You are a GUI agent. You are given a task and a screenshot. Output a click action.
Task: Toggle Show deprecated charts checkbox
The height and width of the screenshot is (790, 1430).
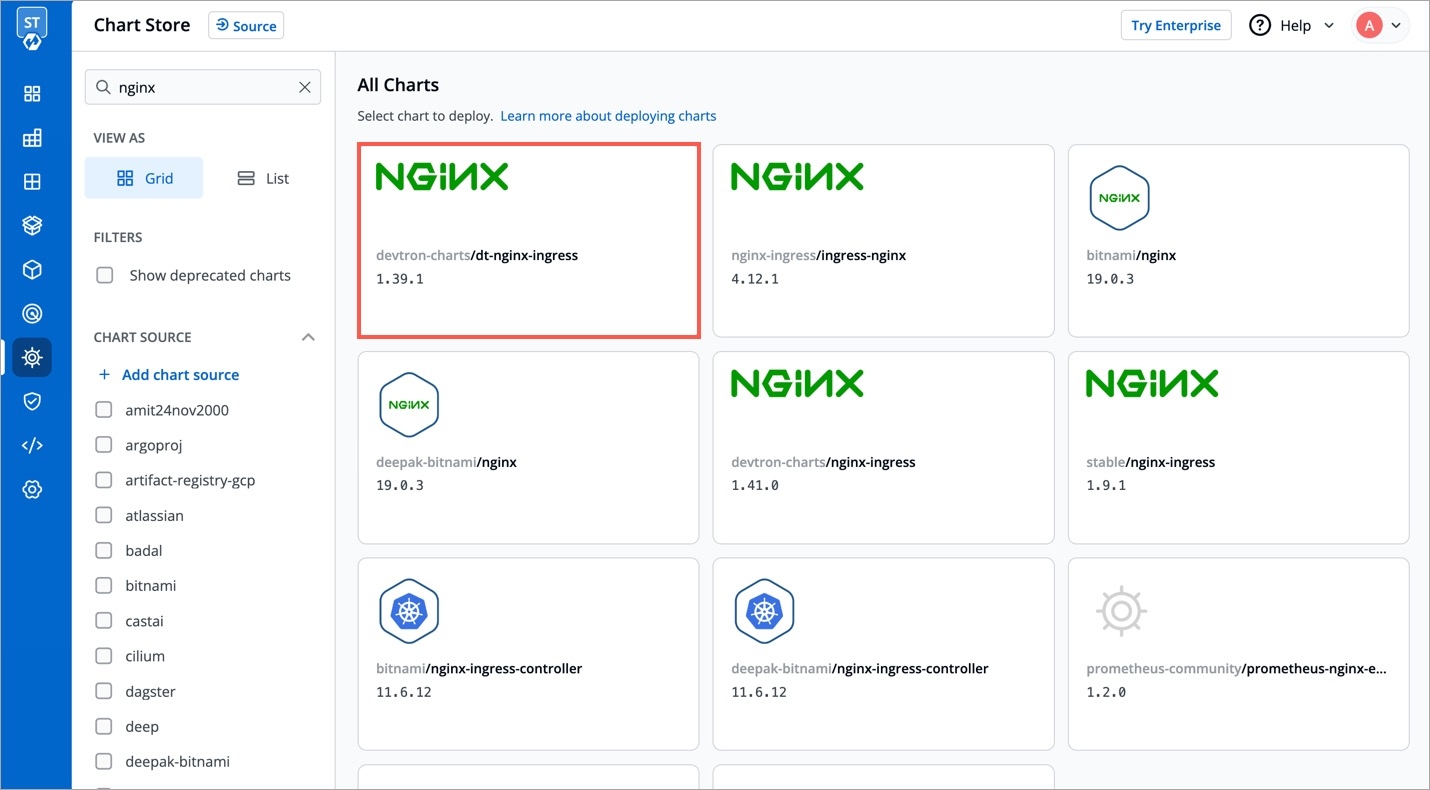[104, 275]
